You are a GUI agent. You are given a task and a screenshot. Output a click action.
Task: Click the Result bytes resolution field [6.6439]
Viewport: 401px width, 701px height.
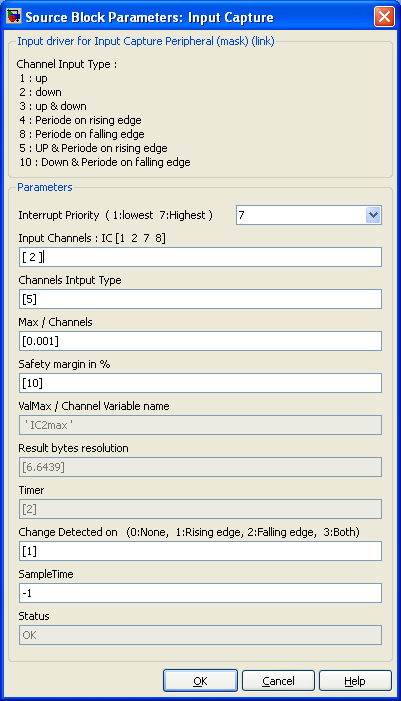(200, 467)
